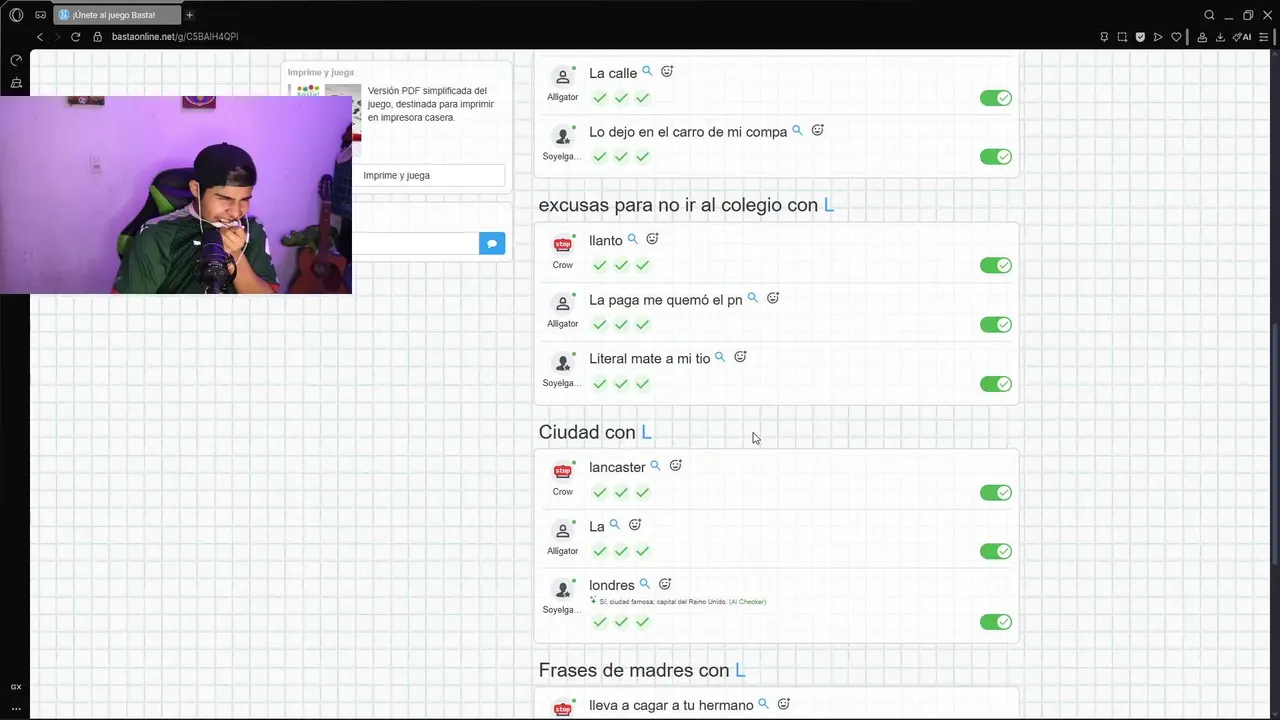Click search icon beside 'llanto'
The image size is (1280, 720).
click(x=632, y=239)
